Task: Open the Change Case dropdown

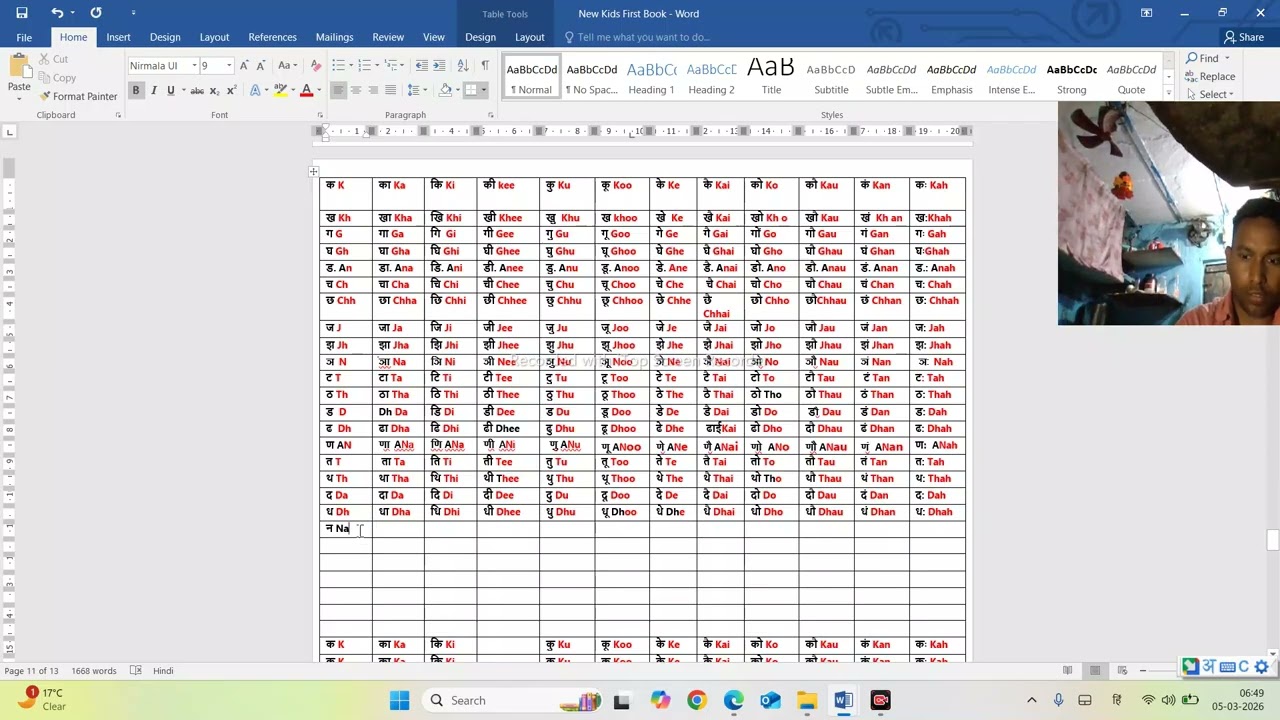Action: [287, 66]
